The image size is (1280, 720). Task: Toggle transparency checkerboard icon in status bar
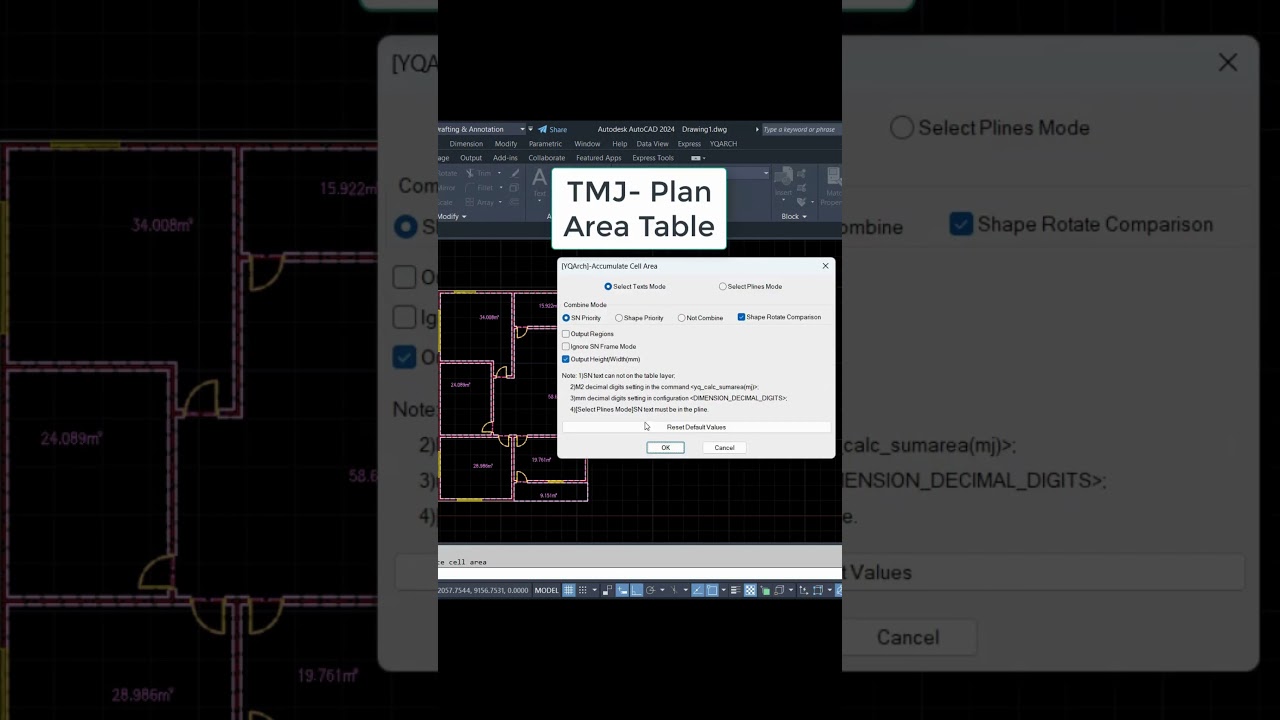[750, 590]
